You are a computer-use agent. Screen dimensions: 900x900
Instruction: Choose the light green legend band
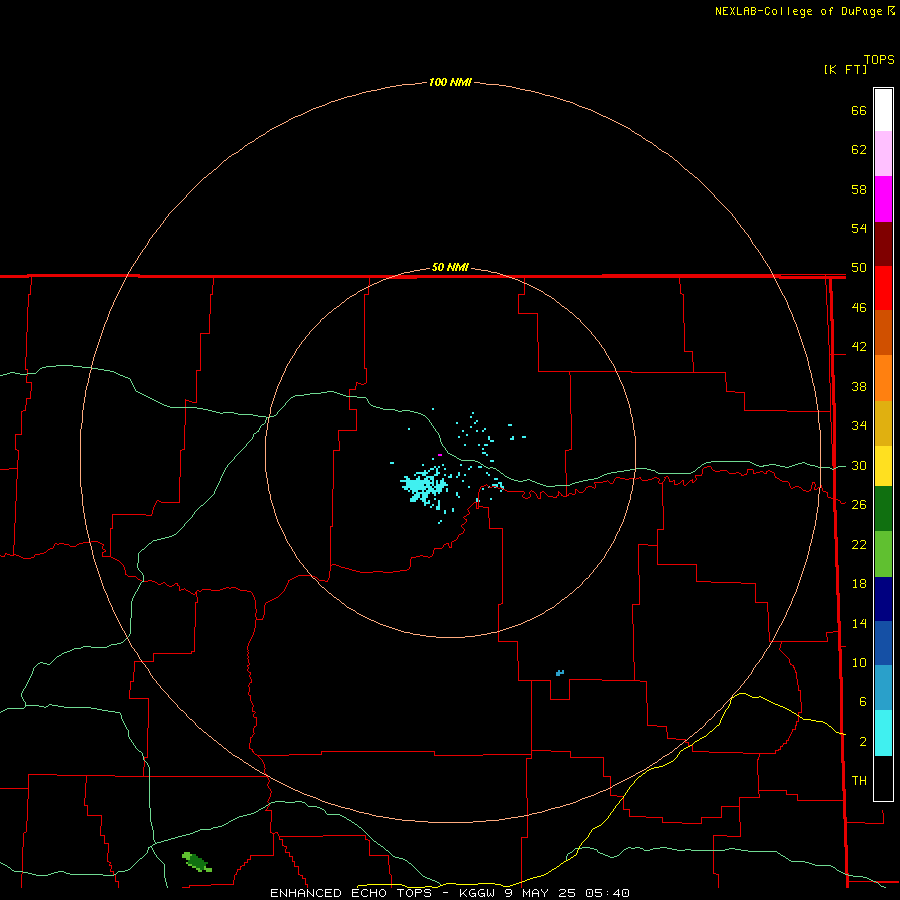[x=883, y=554]
